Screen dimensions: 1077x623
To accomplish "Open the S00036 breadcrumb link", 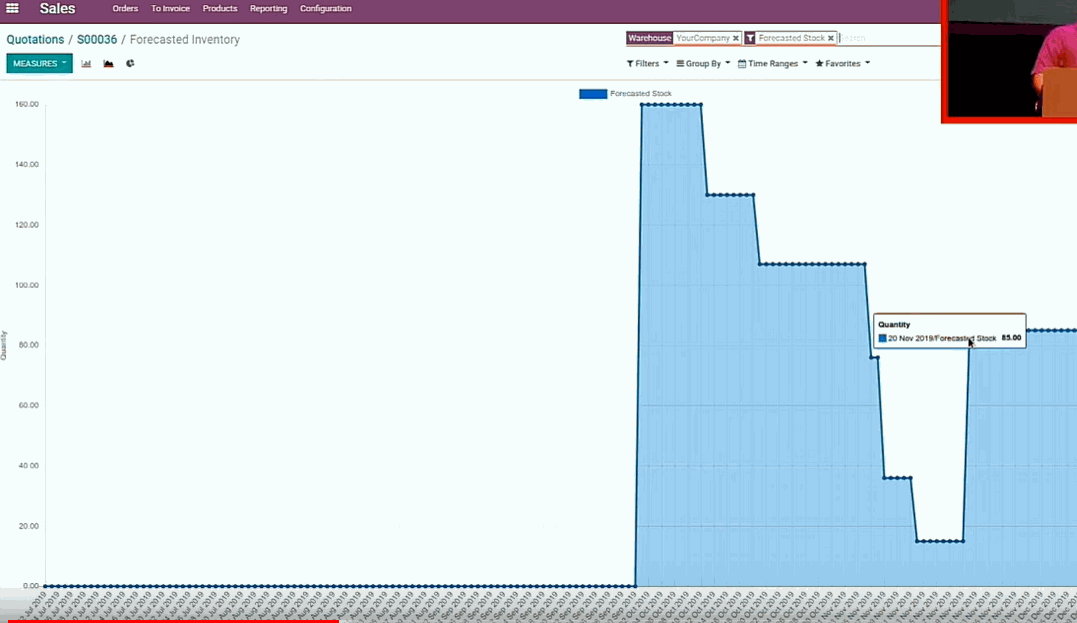I will [x=97, y=40].
